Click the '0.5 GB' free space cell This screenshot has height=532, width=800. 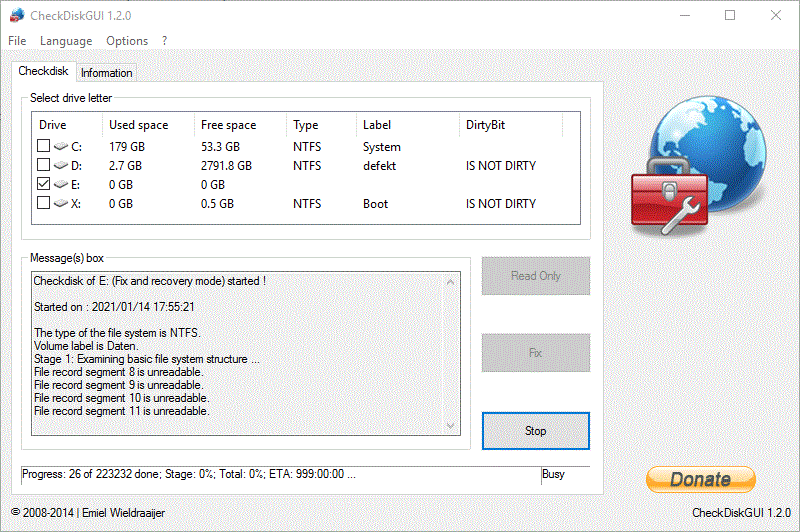[217, 204]
